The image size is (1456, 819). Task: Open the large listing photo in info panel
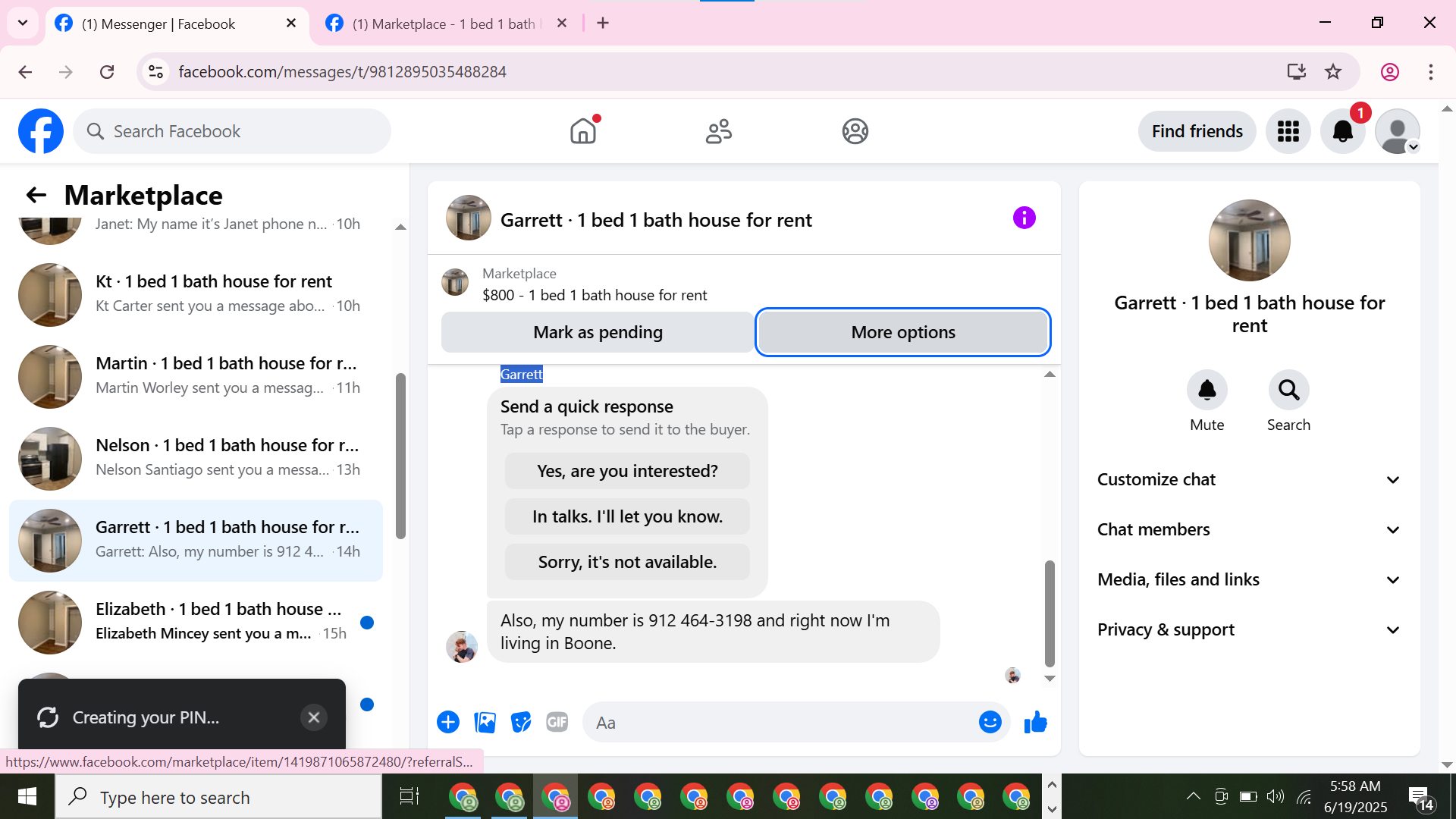pos(1249,240)
